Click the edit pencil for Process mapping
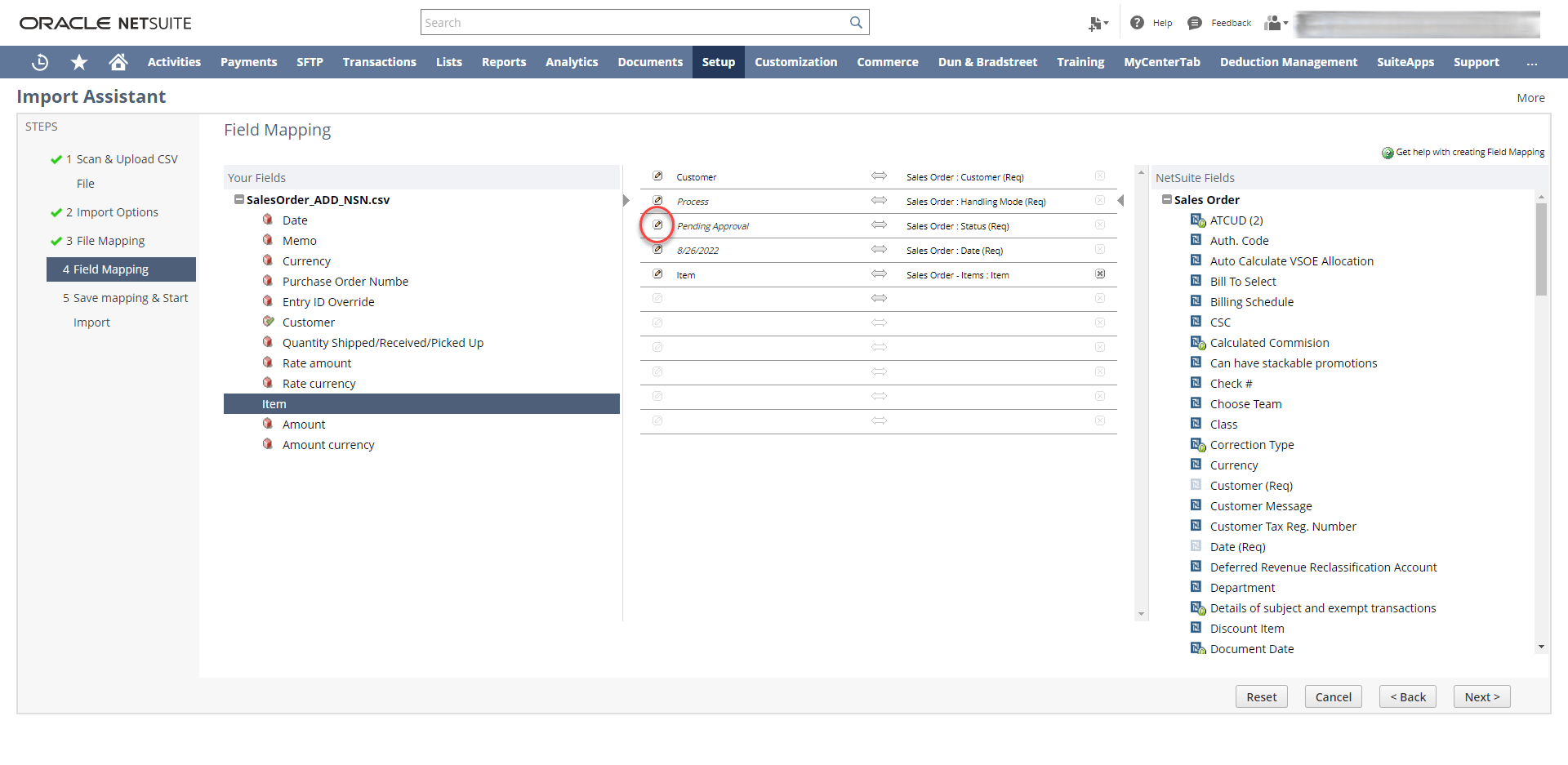The width and height of the screenshot is (1568, 765). coord(657,201)
